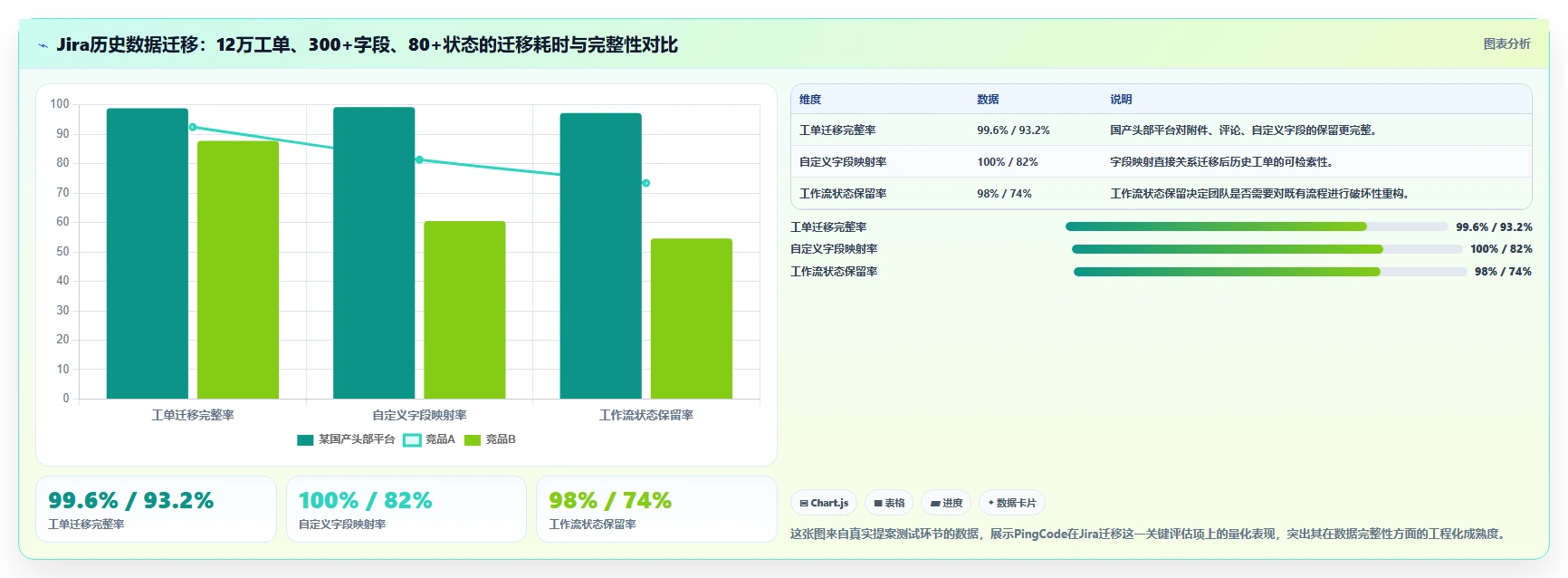This screenshot has width=1568, height=578.
Task: Open the 98% / 74% stat card
Action: click(x=656, y=509)
